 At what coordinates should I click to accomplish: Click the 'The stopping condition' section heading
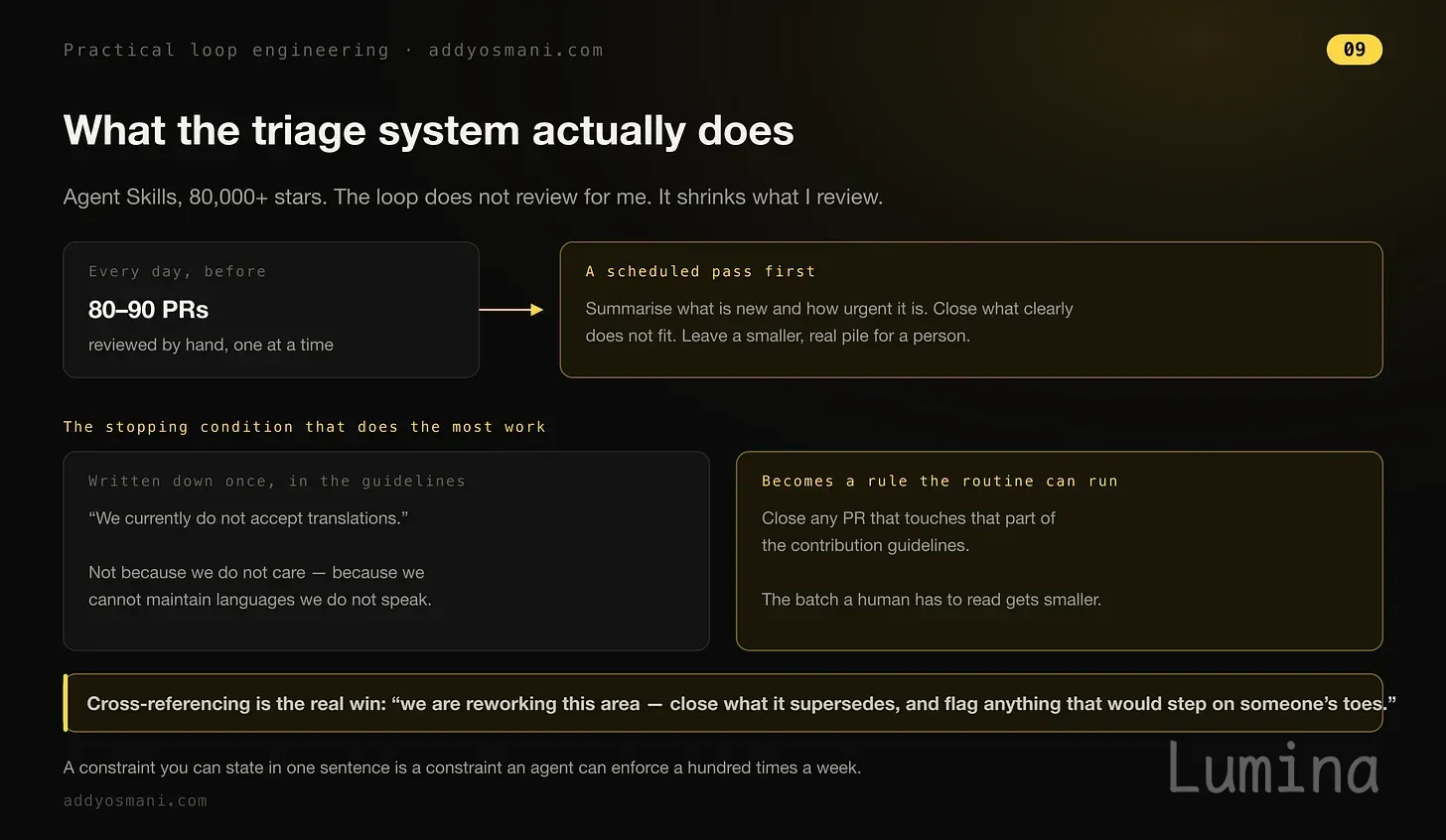[x=304, y=427]
